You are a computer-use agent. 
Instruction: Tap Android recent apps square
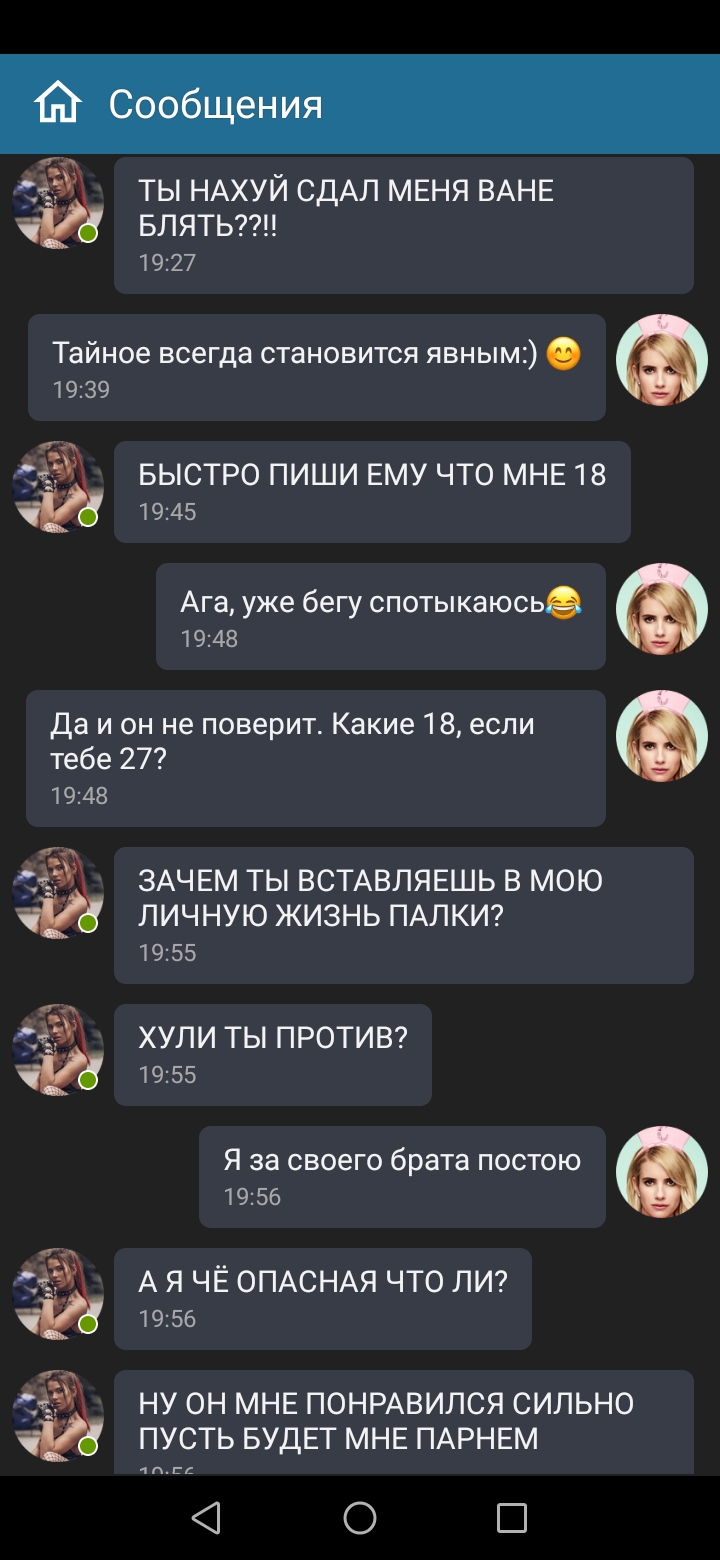pyautogui.click(x=512, y=1518)
